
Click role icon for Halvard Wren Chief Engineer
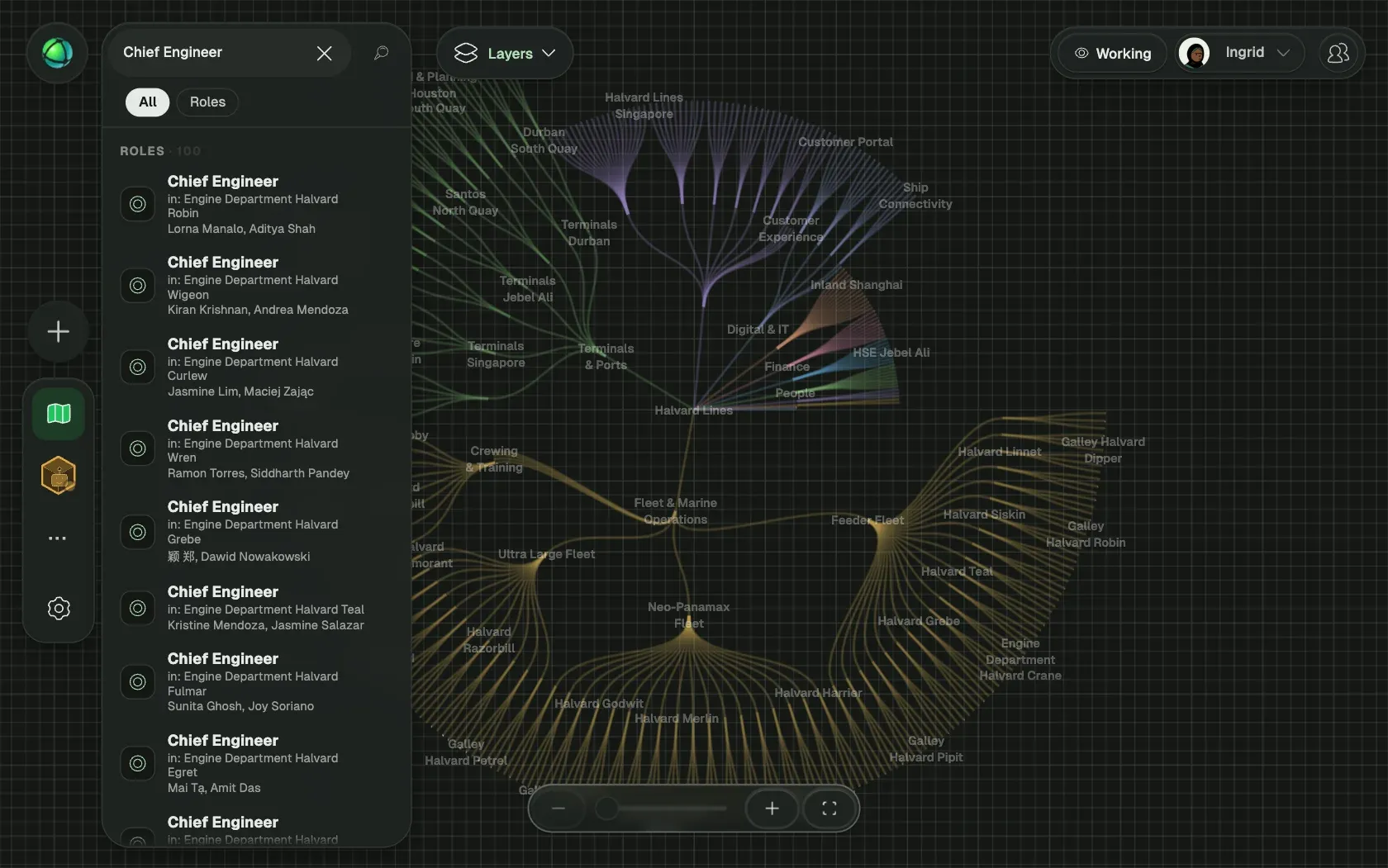[138, 448]
